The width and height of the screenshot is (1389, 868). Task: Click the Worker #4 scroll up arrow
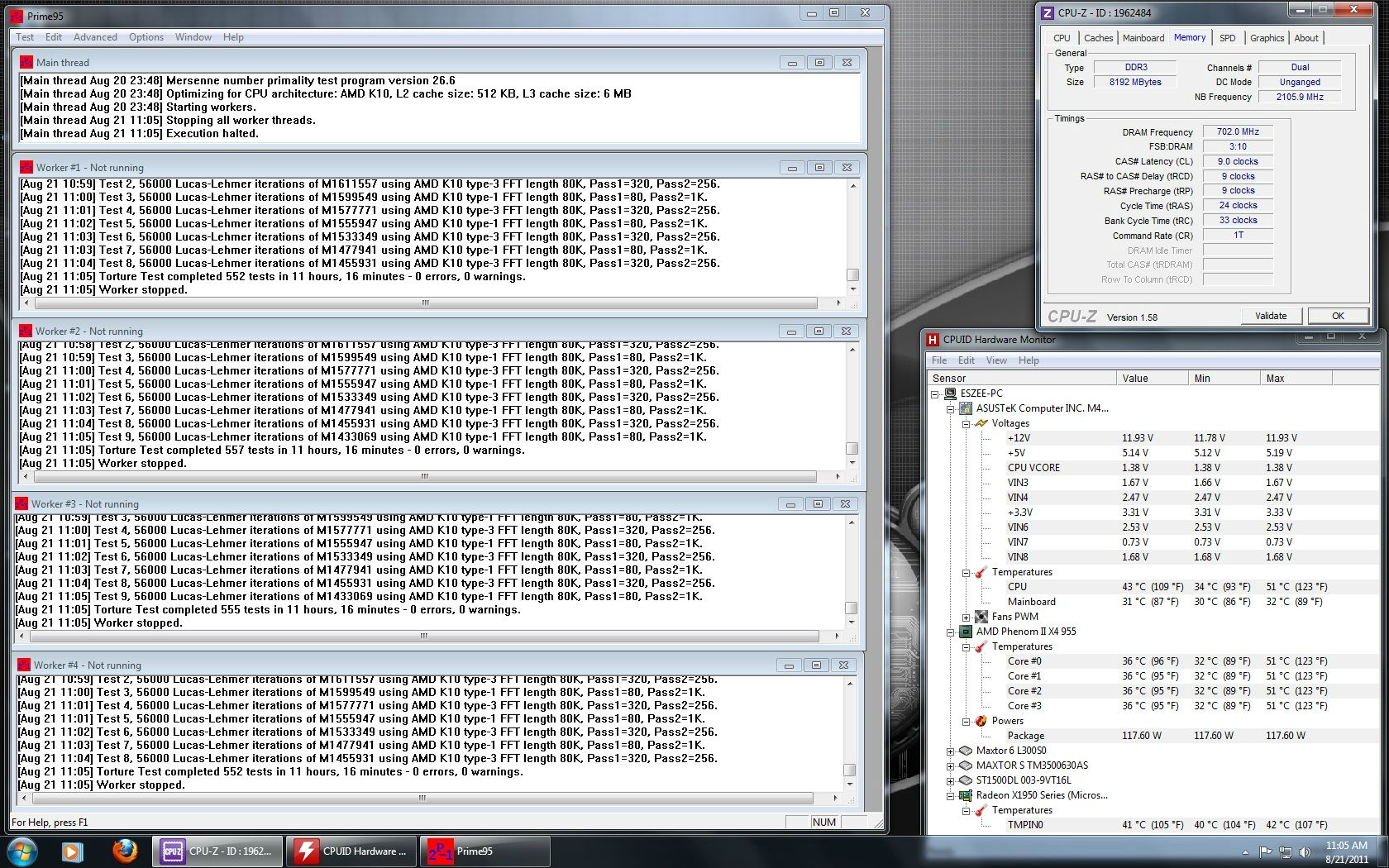click(850, 684)
